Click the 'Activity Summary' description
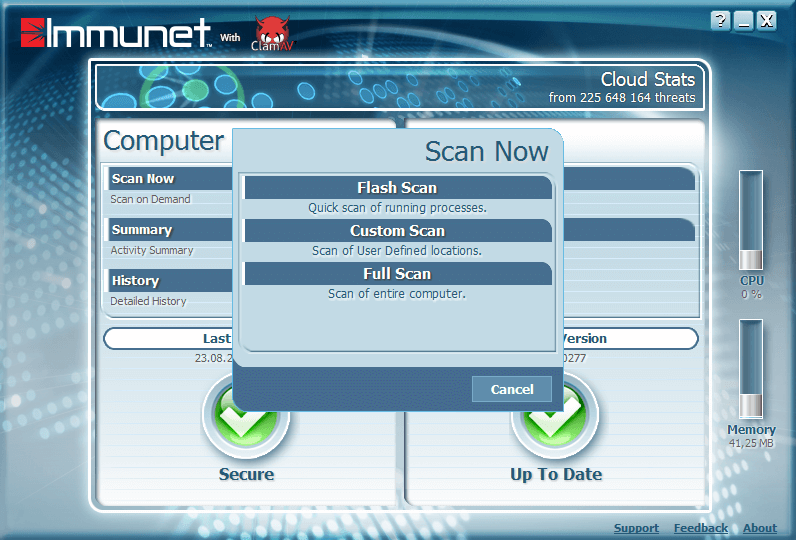This screenshot has width=796, height=540. (152, 250)
